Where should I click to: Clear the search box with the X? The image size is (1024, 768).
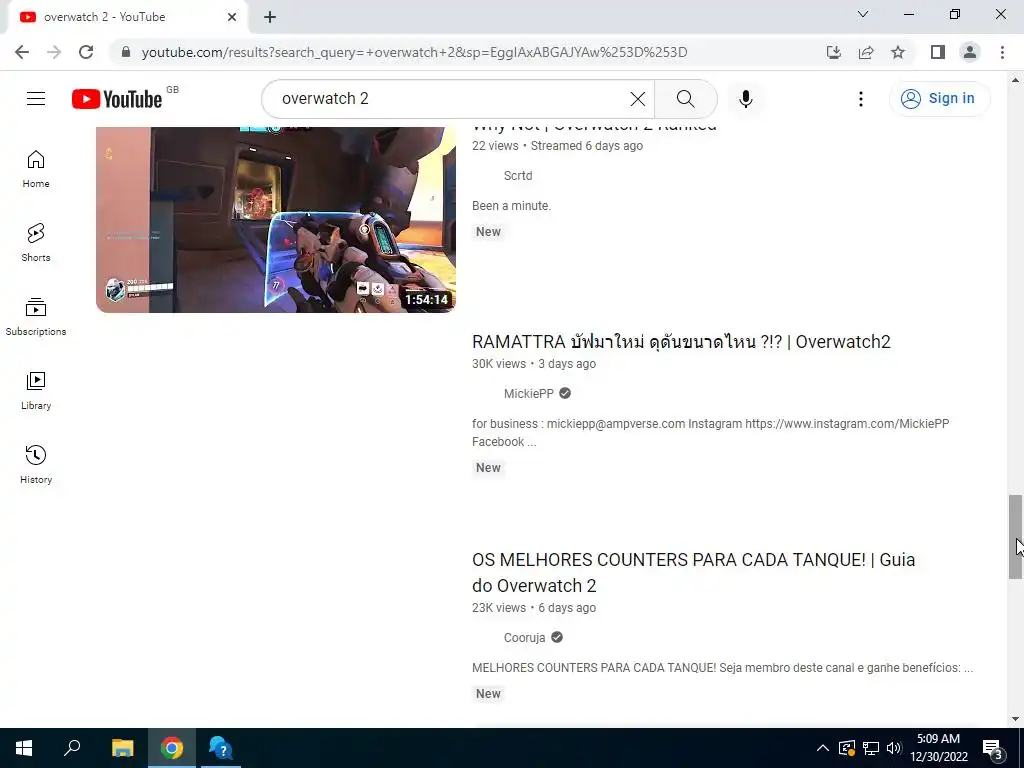pyautogui.click(x=637, y=99)
